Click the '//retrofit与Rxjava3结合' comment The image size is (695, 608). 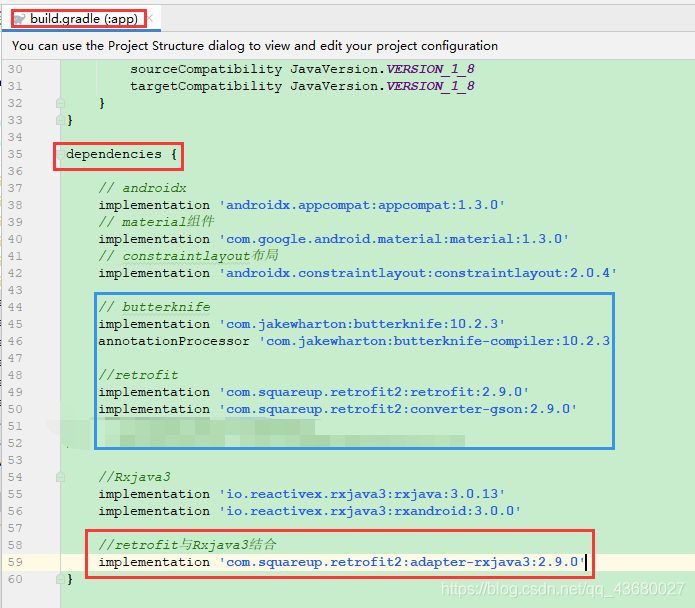coord(187,545)
